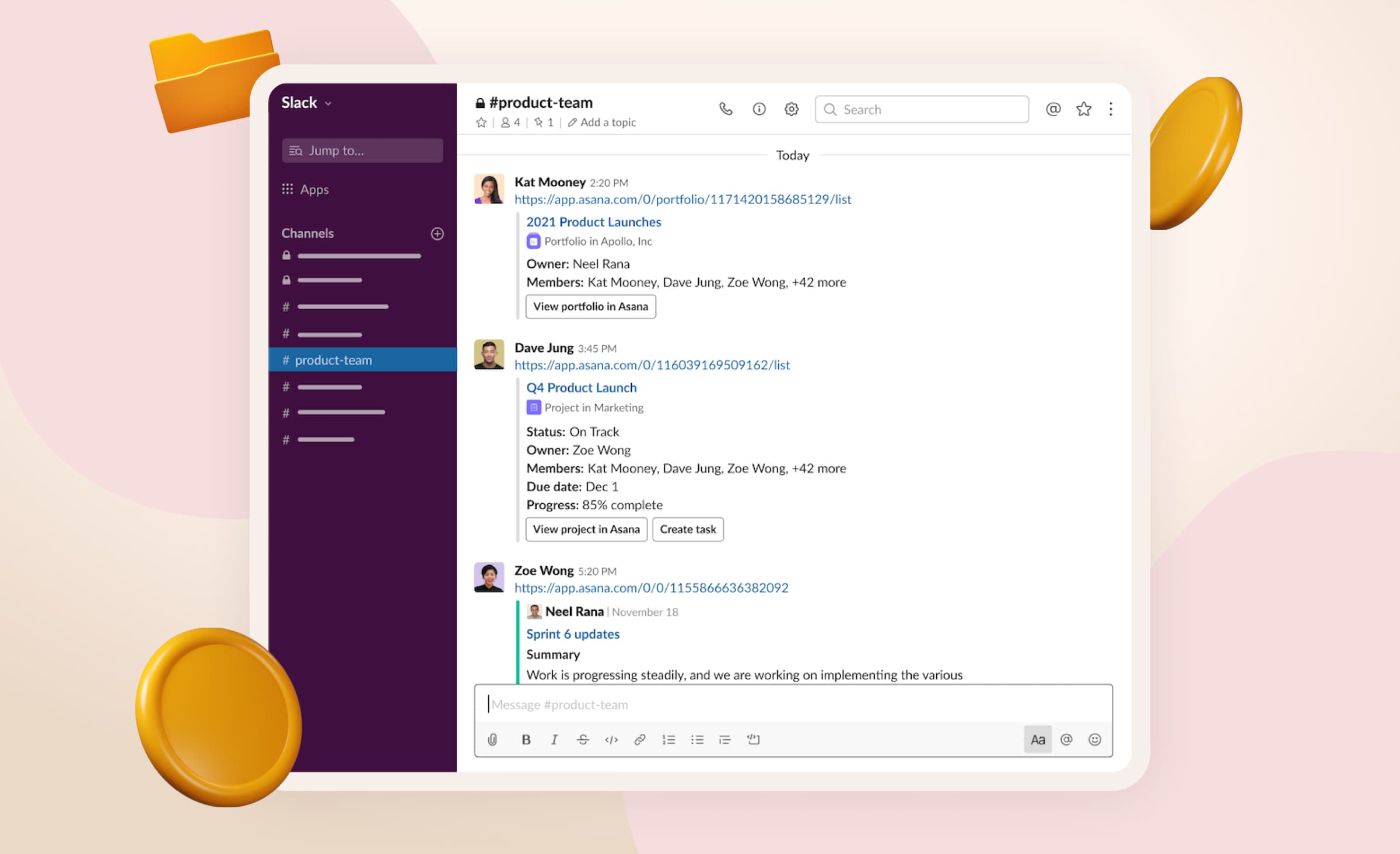Open the Apps section
Image resolution: width=1400 pixels, height=854 pixels.
click(x=305, y=190)
